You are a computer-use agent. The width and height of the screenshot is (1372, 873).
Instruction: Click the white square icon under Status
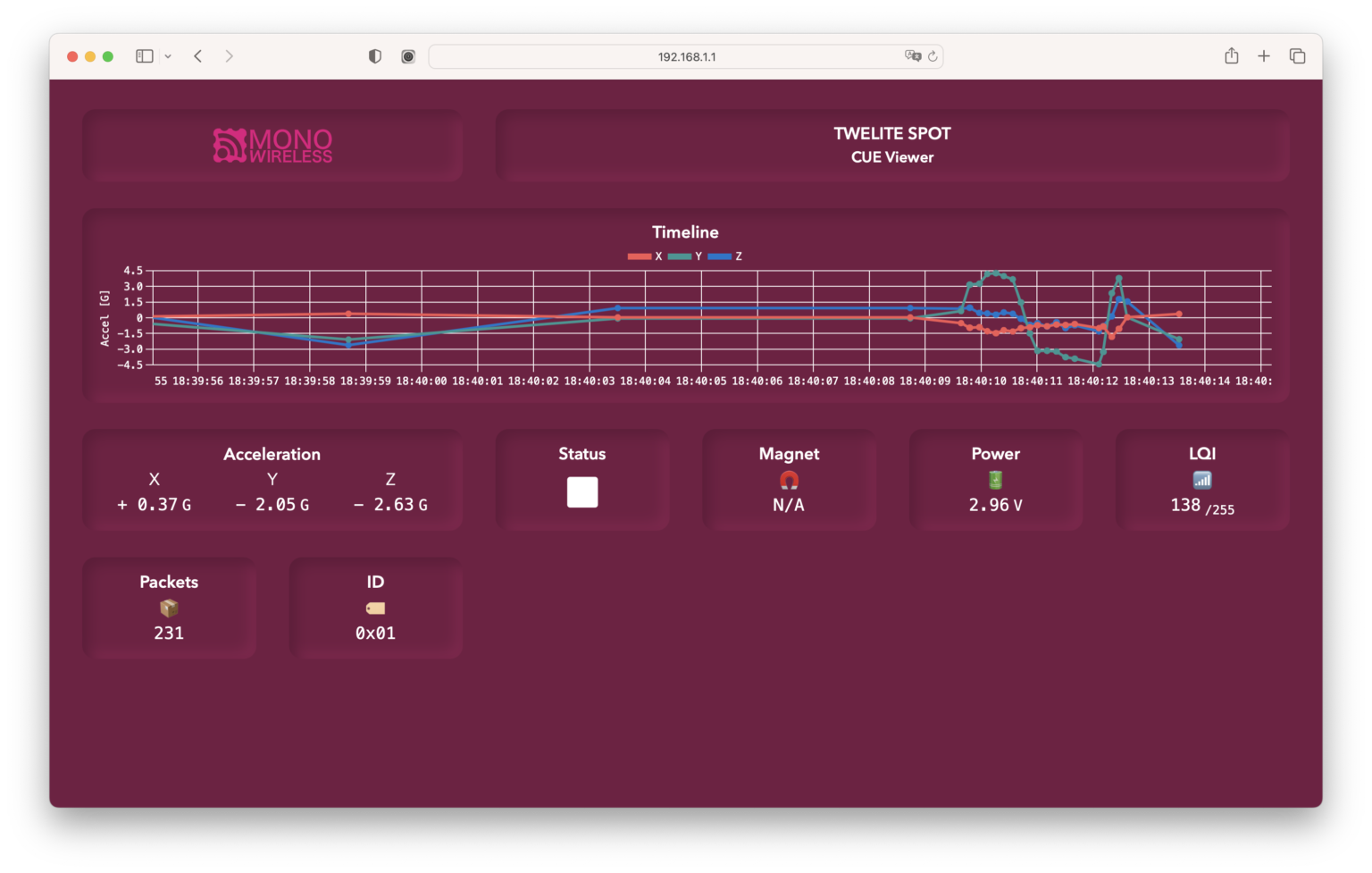point(581,491)
